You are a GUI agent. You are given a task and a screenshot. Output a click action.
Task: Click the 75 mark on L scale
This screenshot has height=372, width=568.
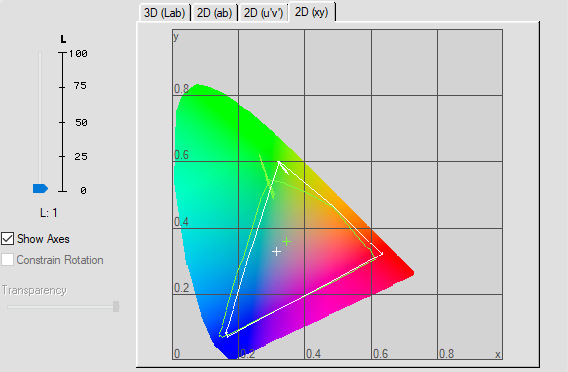[x=80, y=85]
